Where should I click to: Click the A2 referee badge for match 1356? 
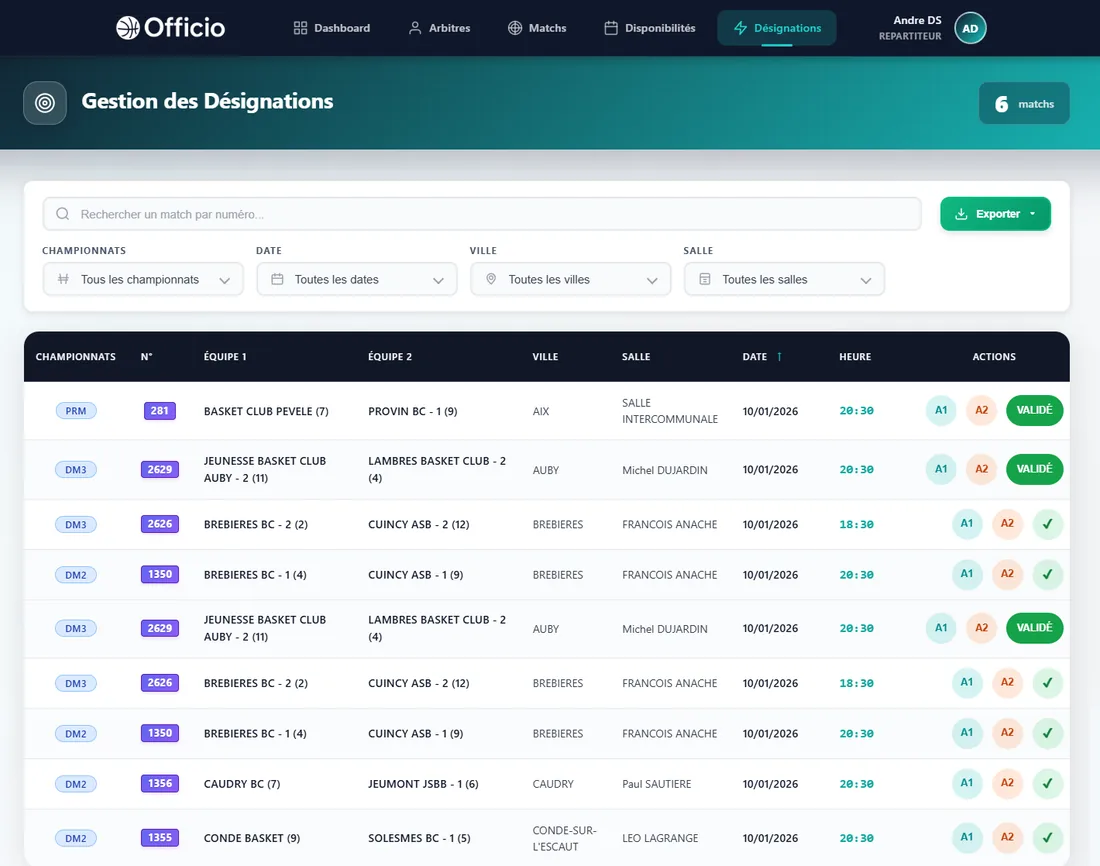click(1007, 783)
